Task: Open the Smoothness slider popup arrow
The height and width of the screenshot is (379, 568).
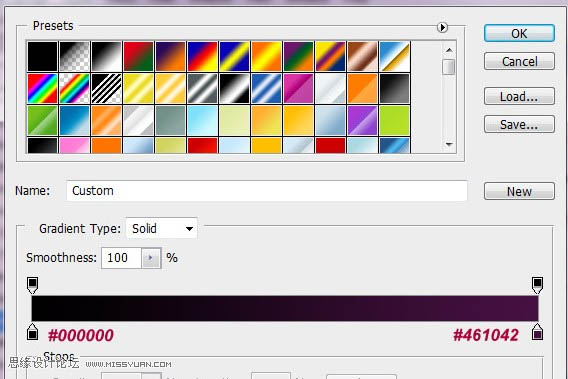Action: pos(151,258)
